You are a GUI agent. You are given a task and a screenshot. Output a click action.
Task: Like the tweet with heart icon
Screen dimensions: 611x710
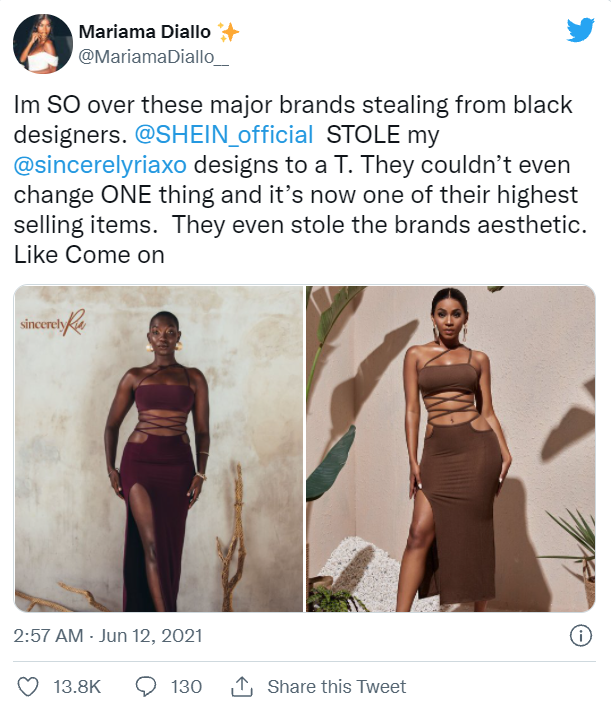[x=28, y=686]
